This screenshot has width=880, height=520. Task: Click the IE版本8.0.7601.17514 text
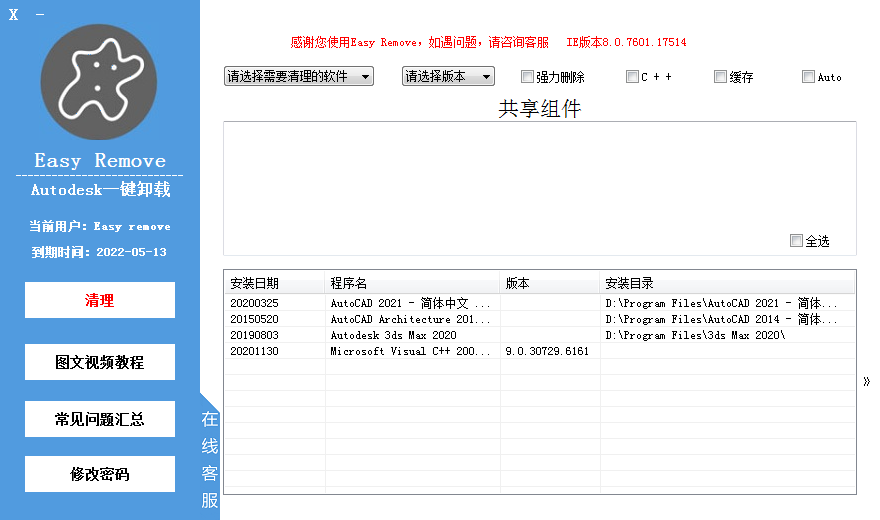(x=626, y=43)
